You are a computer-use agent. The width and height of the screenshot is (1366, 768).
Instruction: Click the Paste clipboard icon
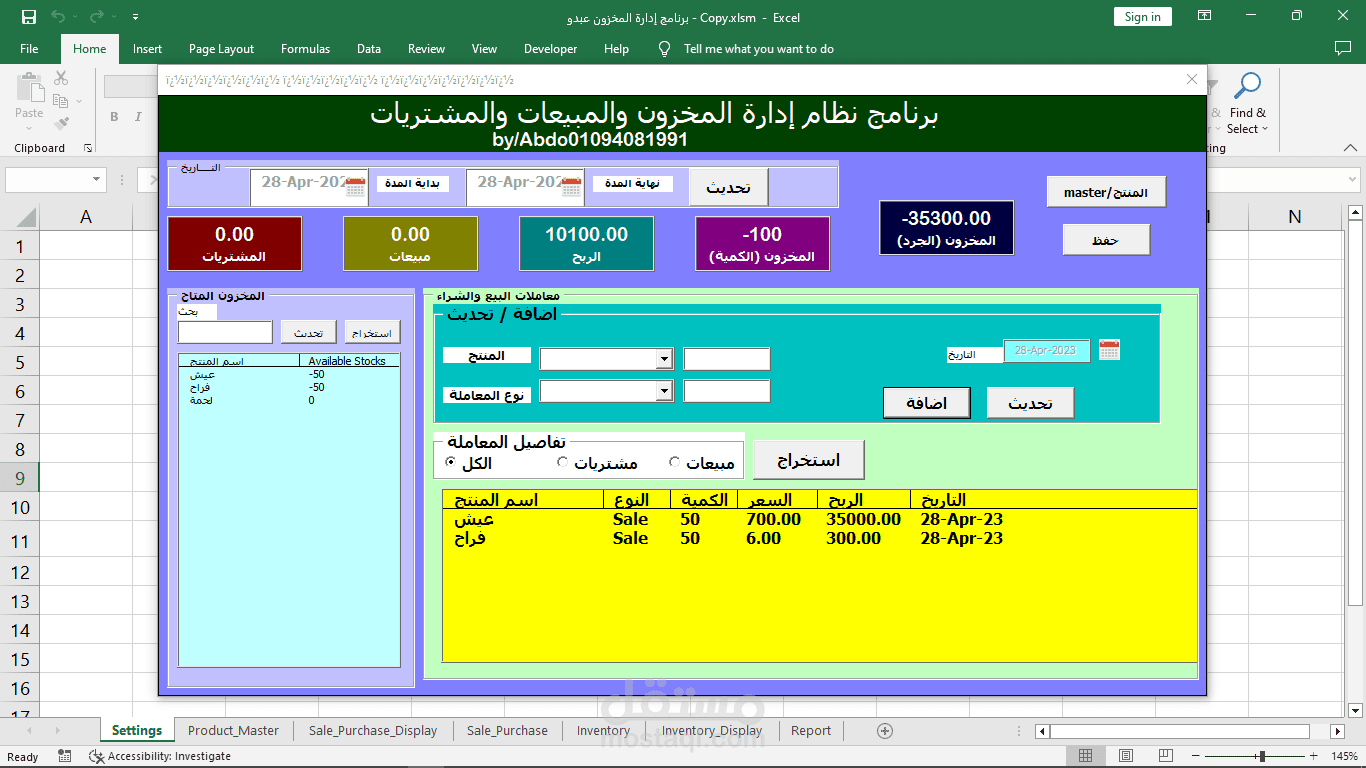(x=29, y=88)
